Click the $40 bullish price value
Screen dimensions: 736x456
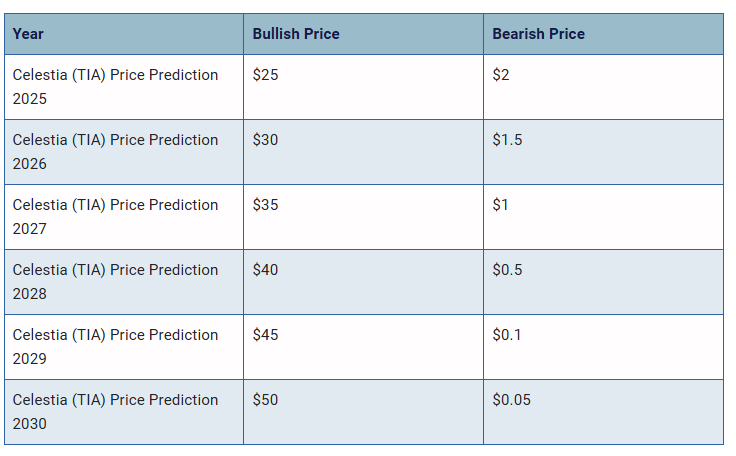(x=265, y=270)
